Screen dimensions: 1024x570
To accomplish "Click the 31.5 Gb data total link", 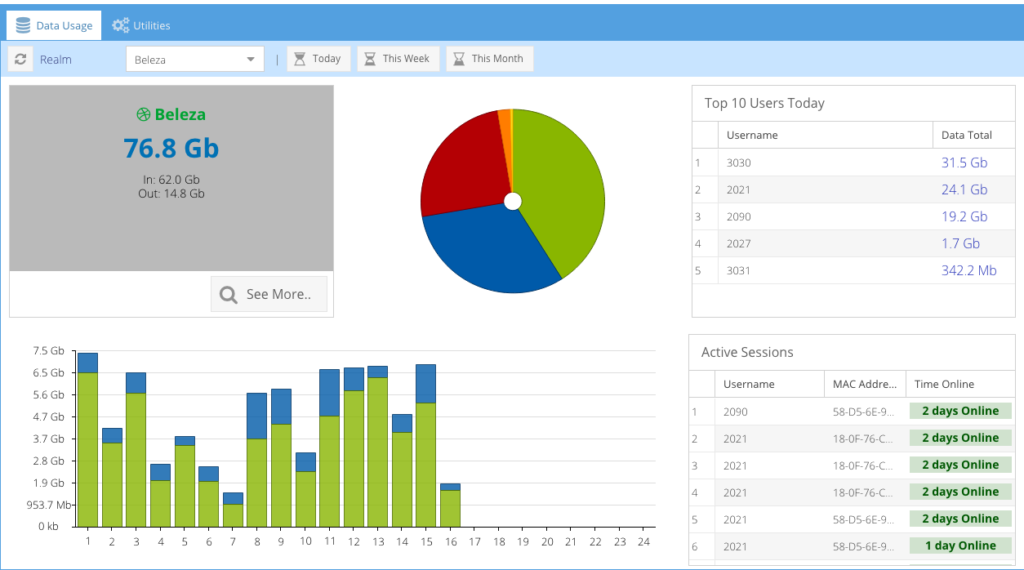I will click(964, 163).
